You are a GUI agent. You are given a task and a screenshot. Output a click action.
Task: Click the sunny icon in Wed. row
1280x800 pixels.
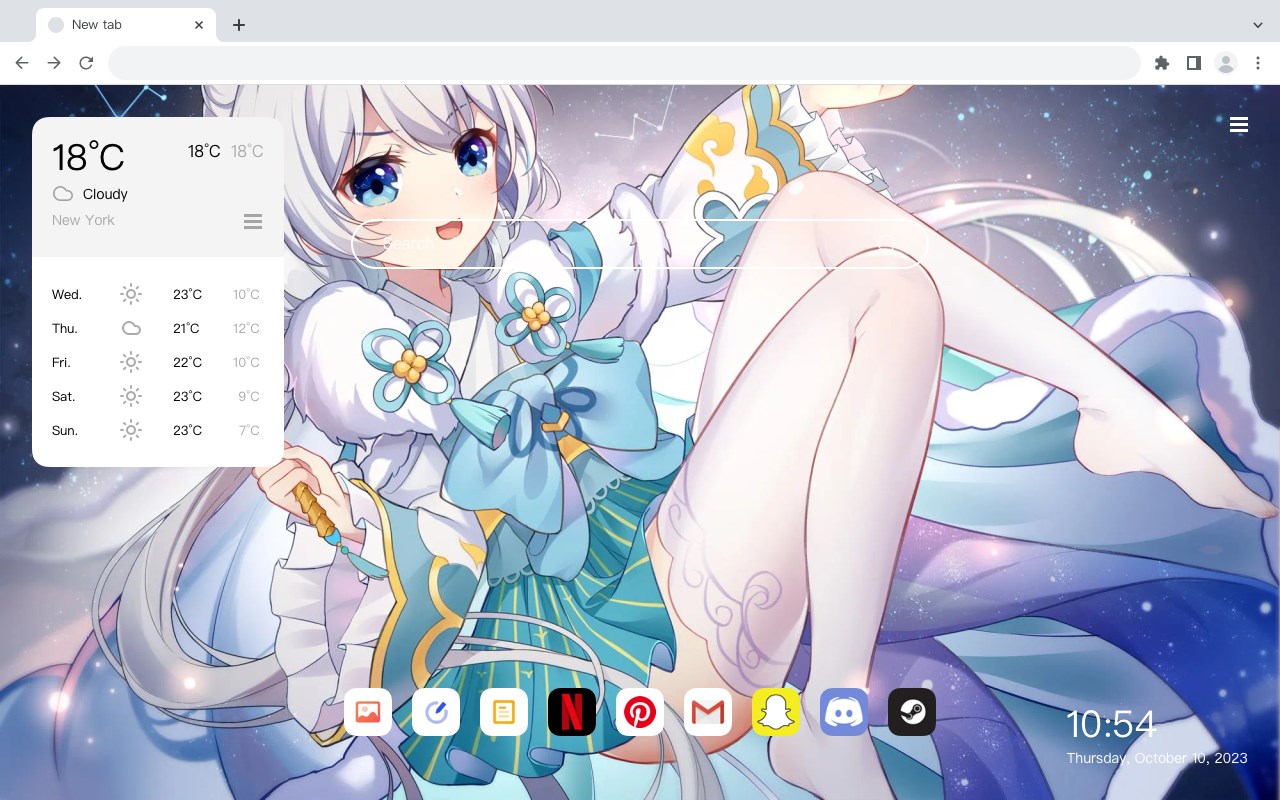pyautogui.click(x=131, y=294)
